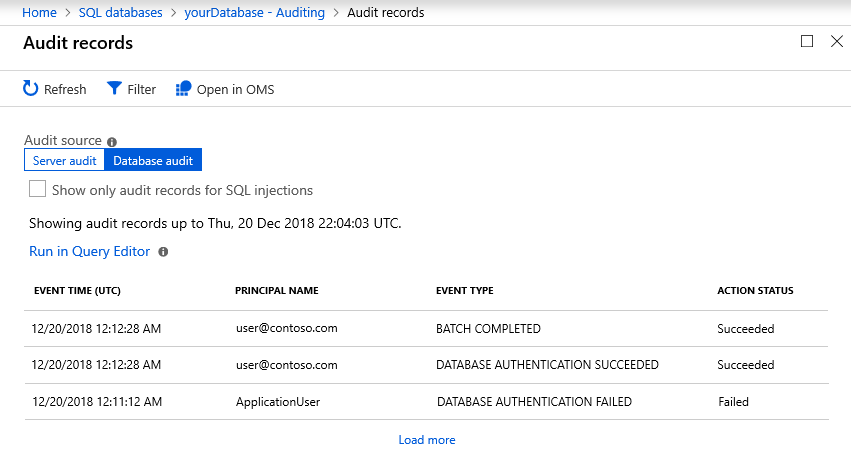Load more audit records
This screenshot has width=851, height=459.
coord(426,440)
